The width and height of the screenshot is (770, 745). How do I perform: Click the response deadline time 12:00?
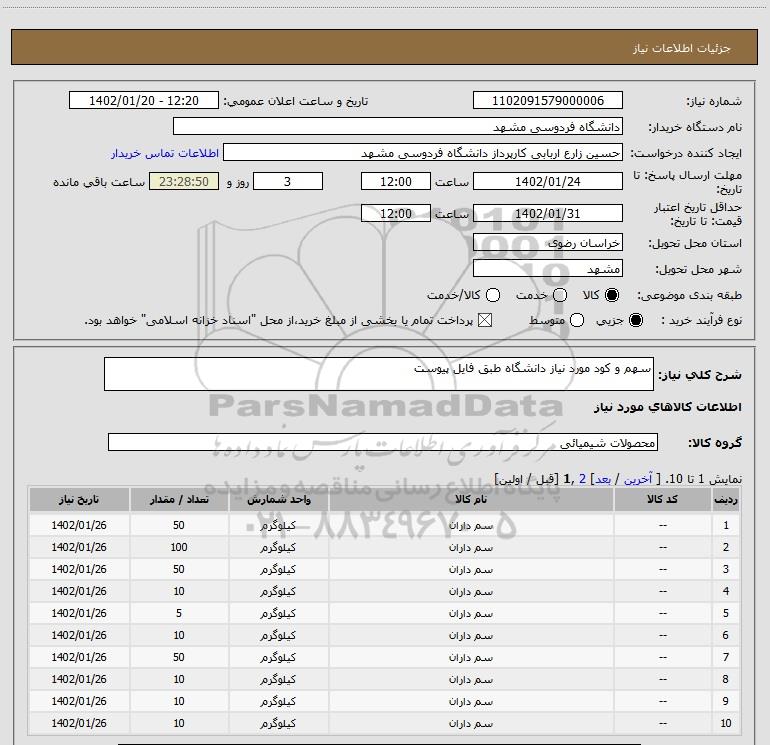click(396, 181)
